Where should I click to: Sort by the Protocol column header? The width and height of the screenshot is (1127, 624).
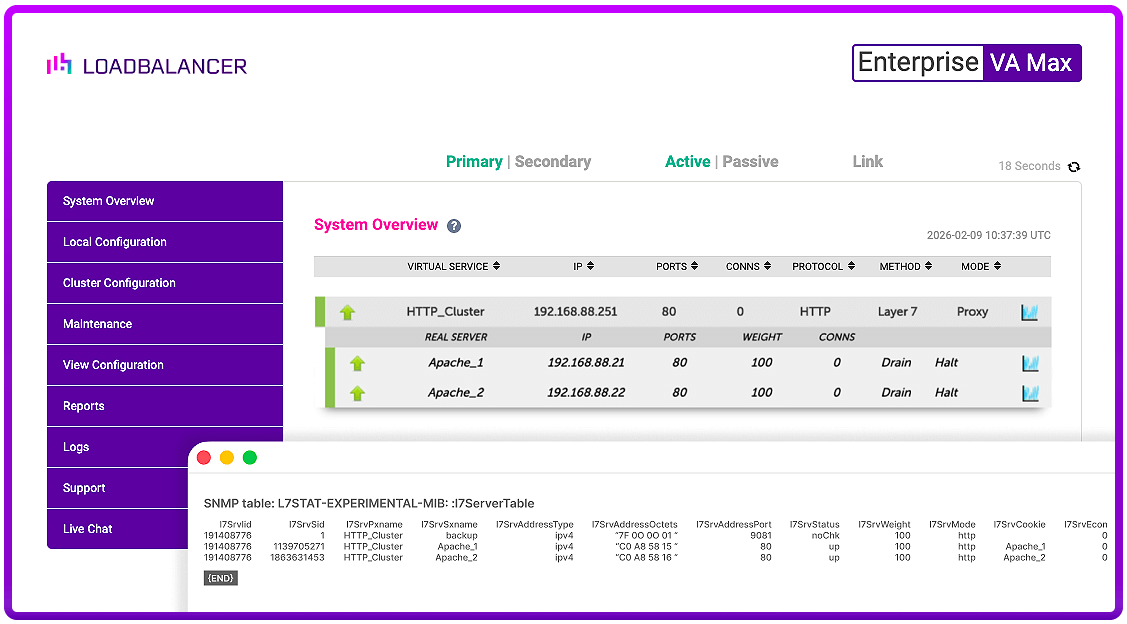[x=823, y=267]
